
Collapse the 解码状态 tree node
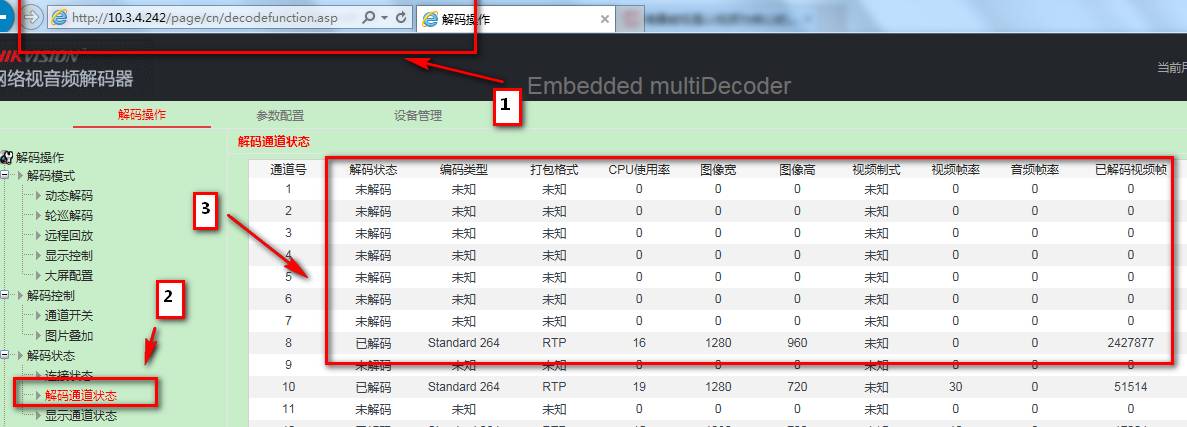(x=5, y=355)
